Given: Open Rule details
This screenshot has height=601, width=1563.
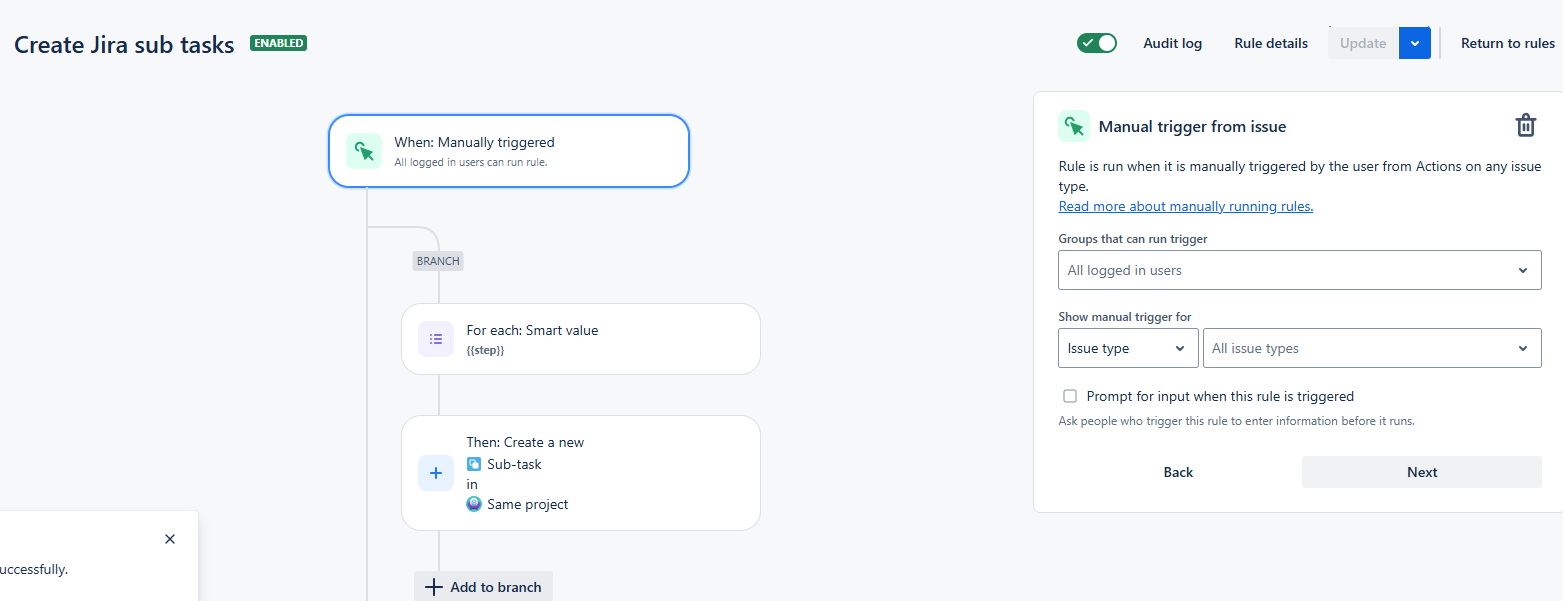Looking at the screenshot, I should pyautogui.click(x=1271, y=43).
